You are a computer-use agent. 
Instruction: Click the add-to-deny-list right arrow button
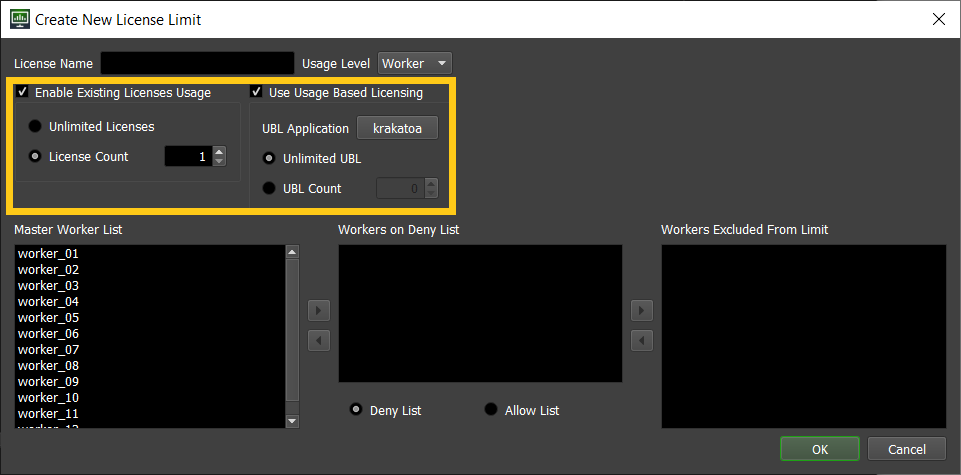319,311
